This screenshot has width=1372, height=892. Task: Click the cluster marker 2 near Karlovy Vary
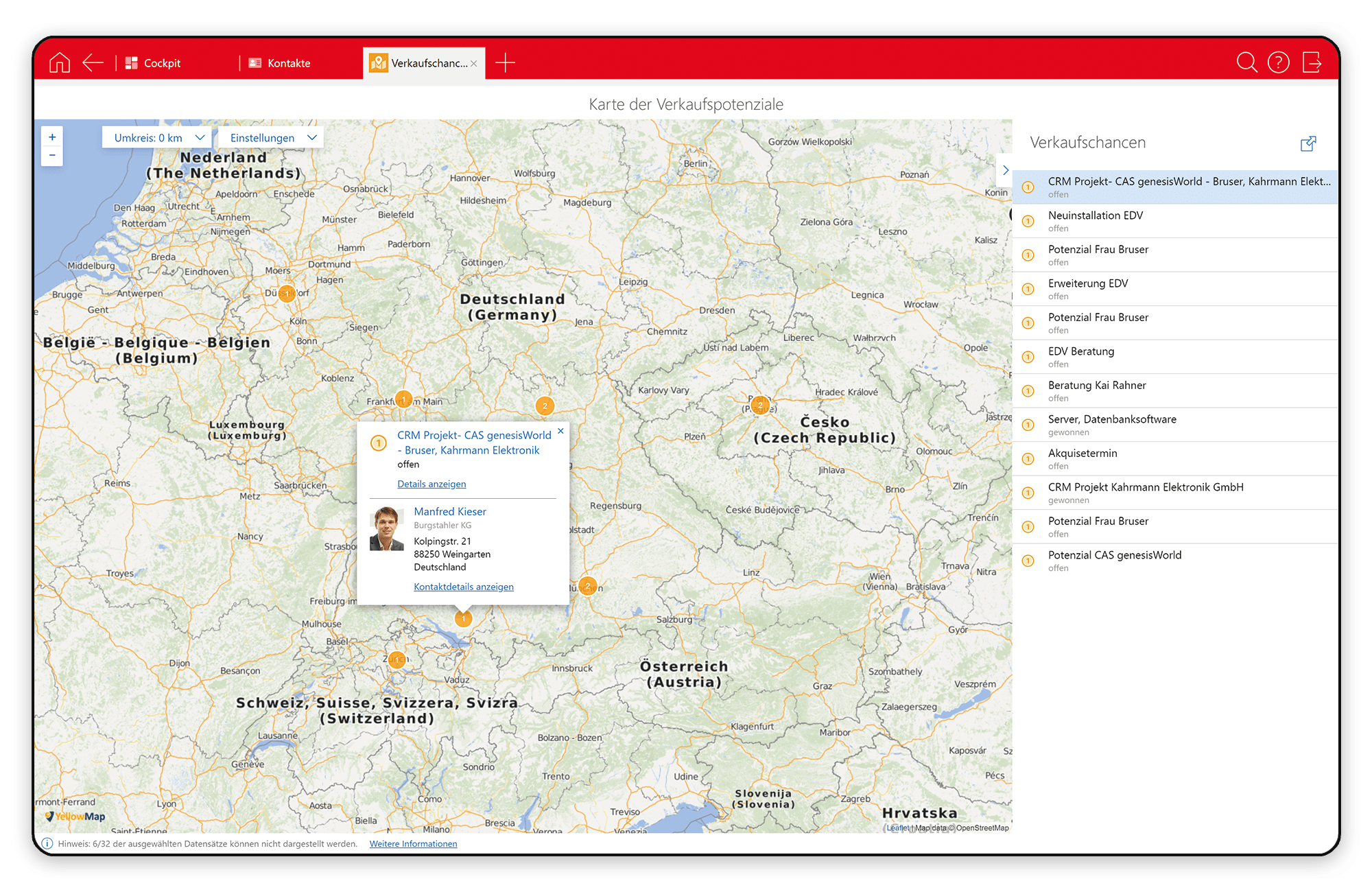(545, 406)
